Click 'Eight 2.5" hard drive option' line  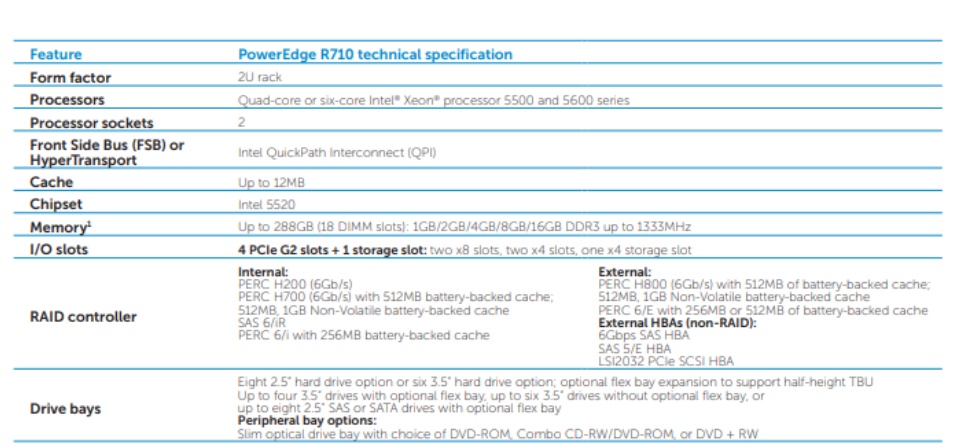(x=555, y=383)
